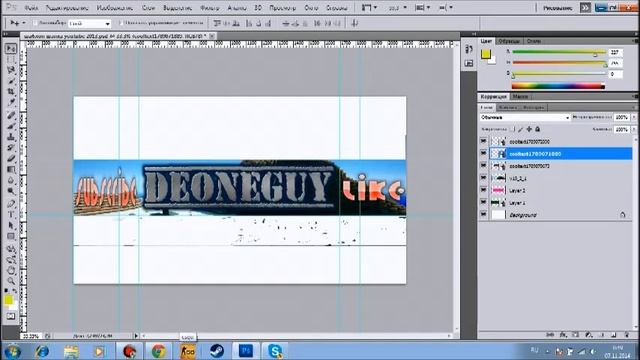The width and height of the screenshot is (640, 360).
Task: Toggle the lock position cross icon
Action: coord(529,129)
